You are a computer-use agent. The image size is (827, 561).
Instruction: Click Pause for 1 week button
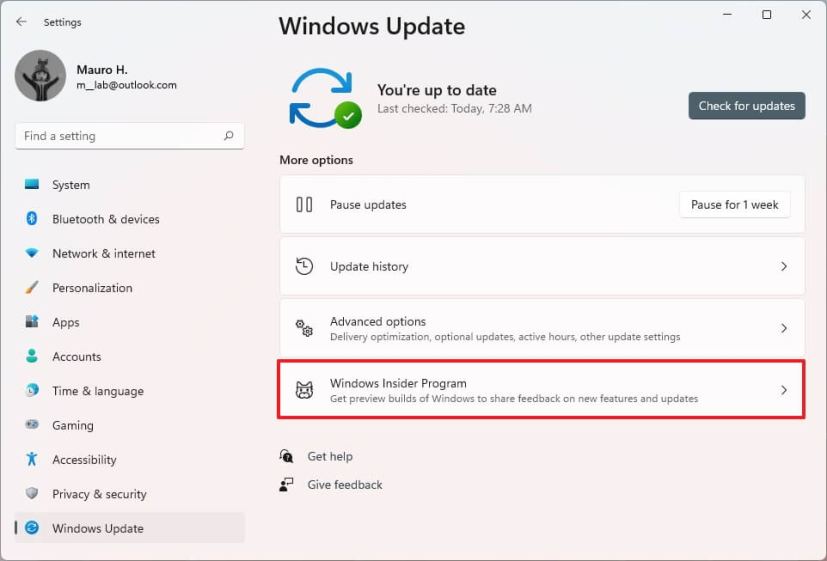click(734, 205)
